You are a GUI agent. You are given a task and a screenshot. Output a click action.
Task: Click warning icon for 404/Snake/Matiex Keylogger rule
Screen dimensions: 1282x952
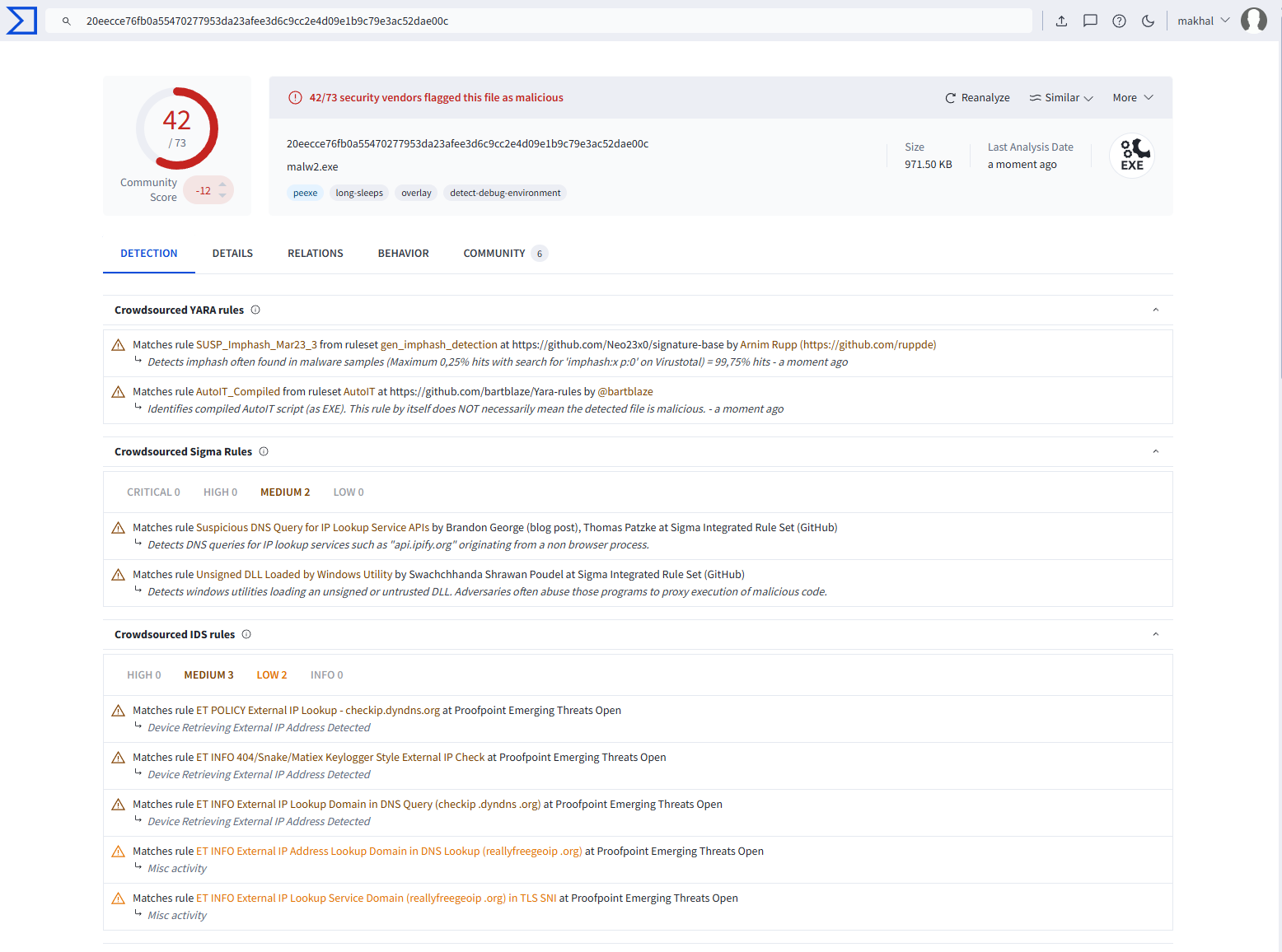point(118,758)
